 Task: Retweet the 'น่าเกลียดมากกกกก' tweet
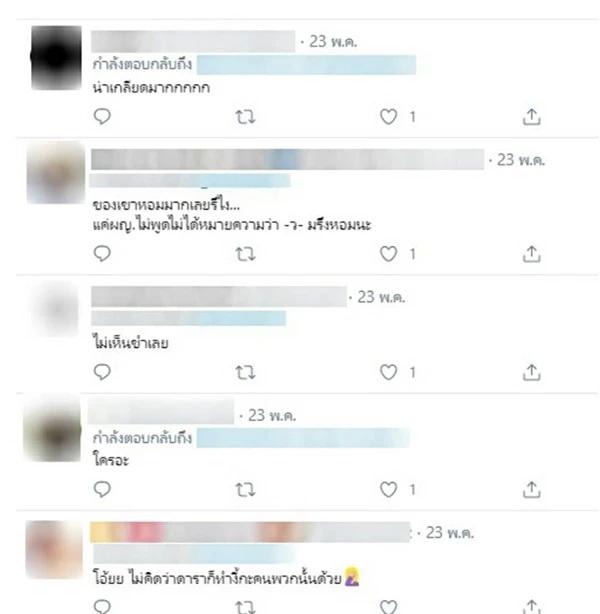(x=245, y=117)
